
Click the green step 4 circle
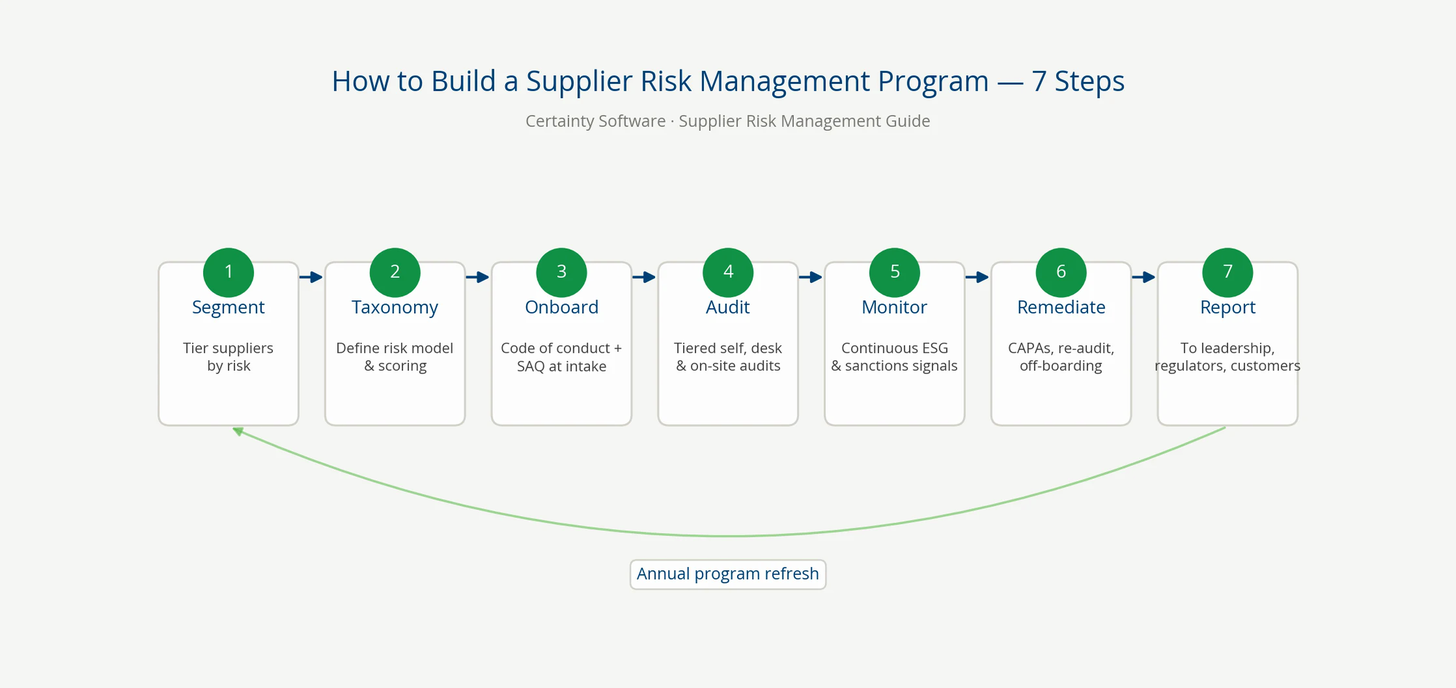(x=728, y=272)
